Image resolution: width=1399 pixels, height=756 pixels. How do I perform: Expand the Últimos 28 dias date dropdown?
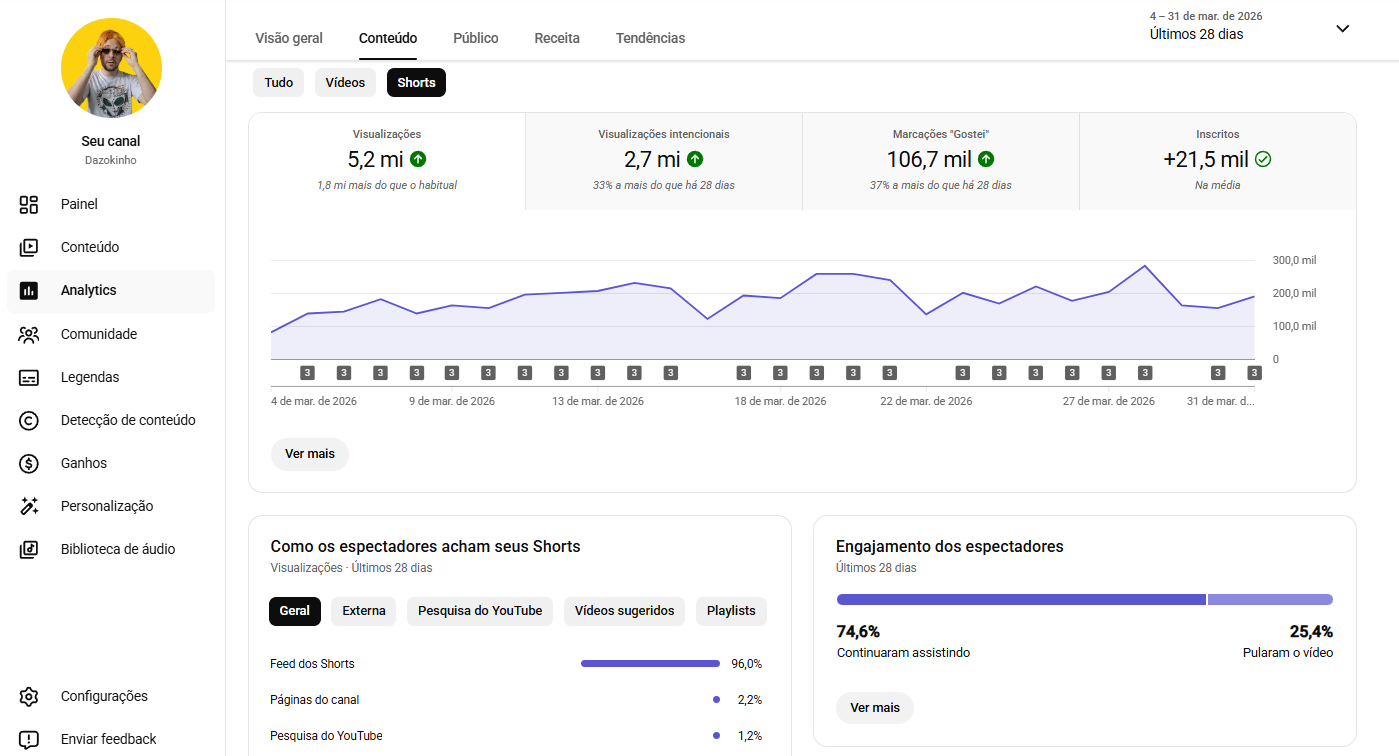click(x=1342, y=29)
